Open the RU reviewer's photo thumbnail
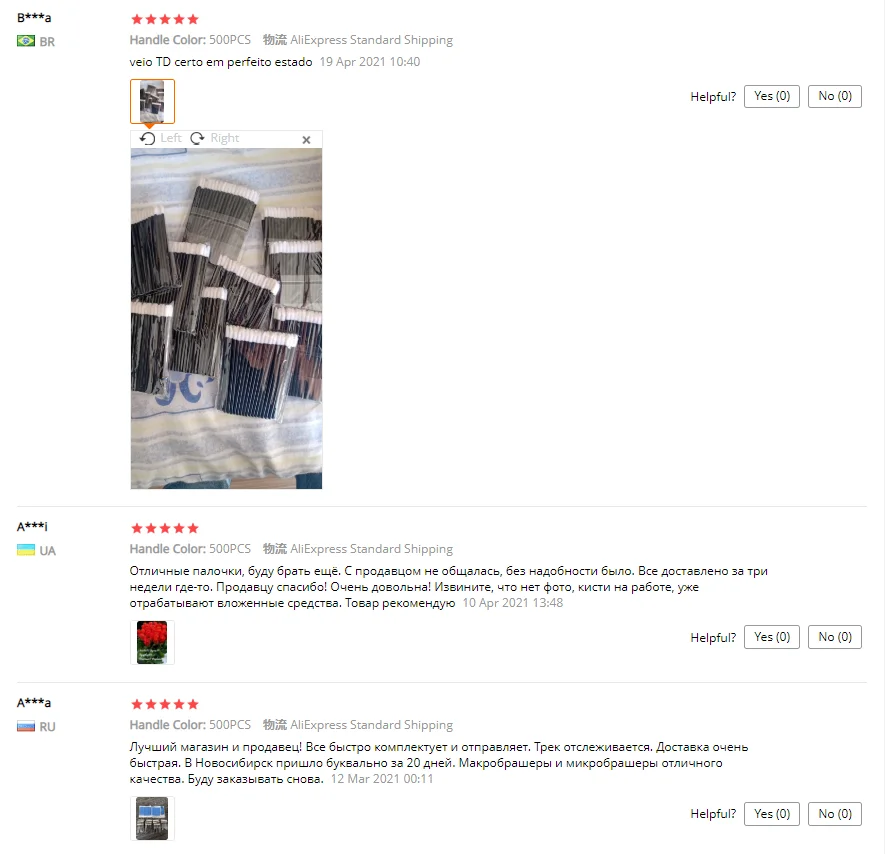Image resolution: width=885 pixels, height=854 pixels. coord(152,818)
